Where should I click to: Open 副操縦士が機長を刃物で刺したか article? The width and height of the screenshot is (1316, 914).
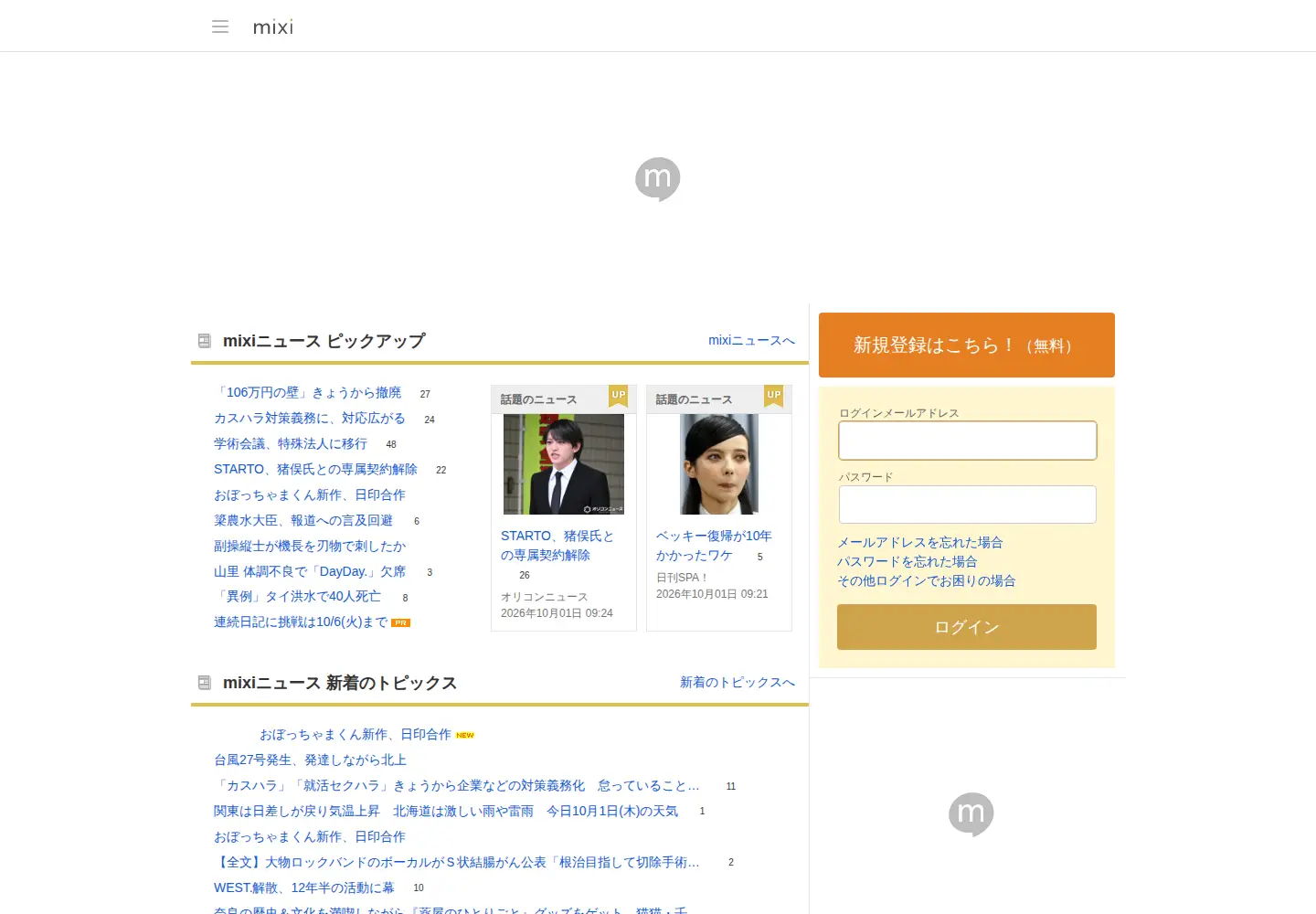(x=310, y=546)
